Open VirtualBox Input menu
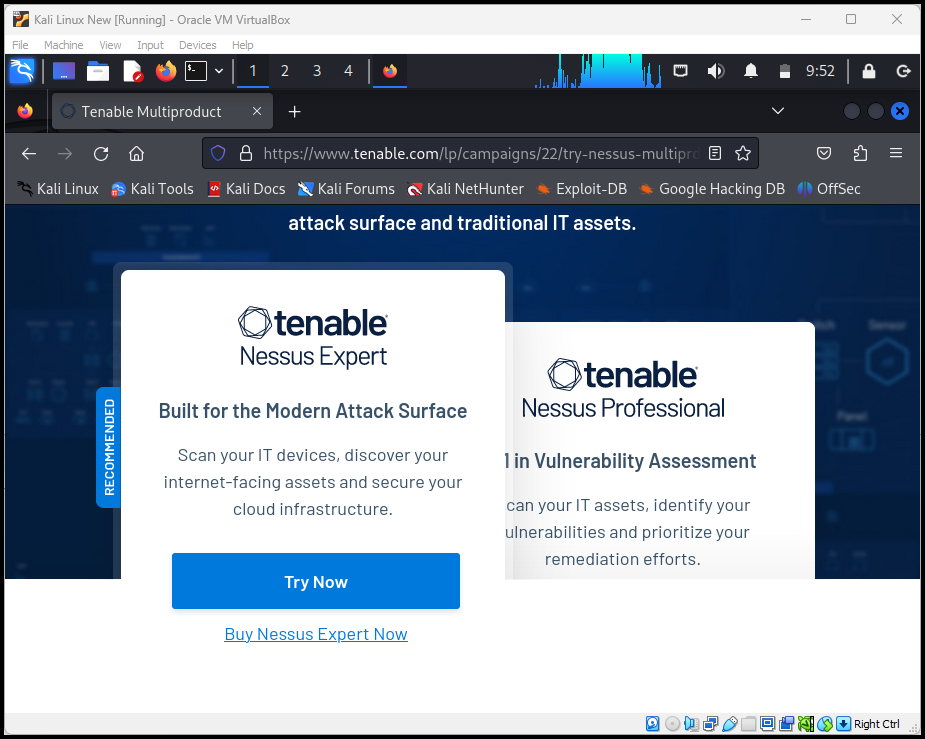This screenshot has height=739, width=925. click(150, 45)
